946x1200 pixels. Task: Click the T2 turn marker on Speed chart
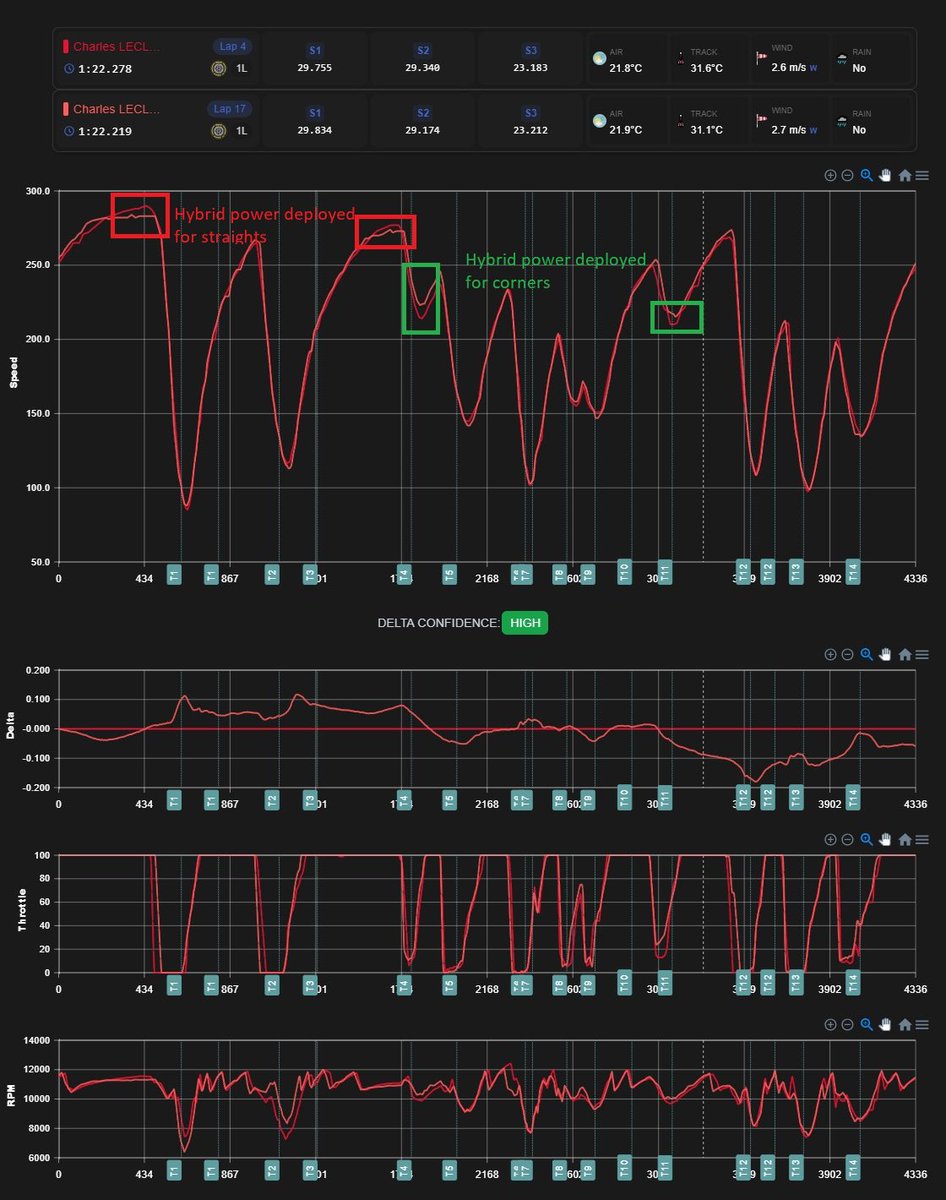272,574
